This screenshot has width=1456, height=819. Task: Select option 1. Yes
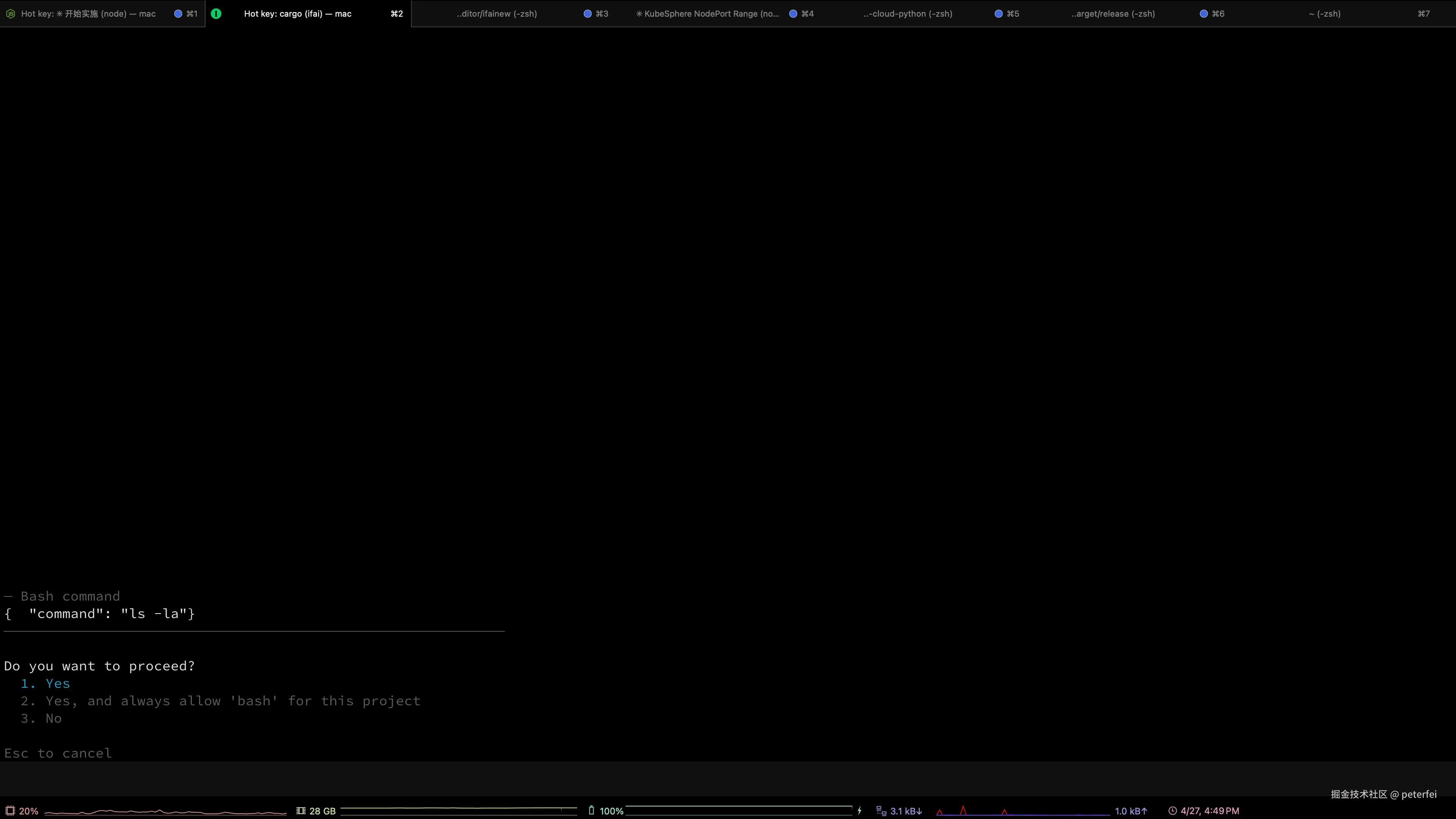click(58, 683)
